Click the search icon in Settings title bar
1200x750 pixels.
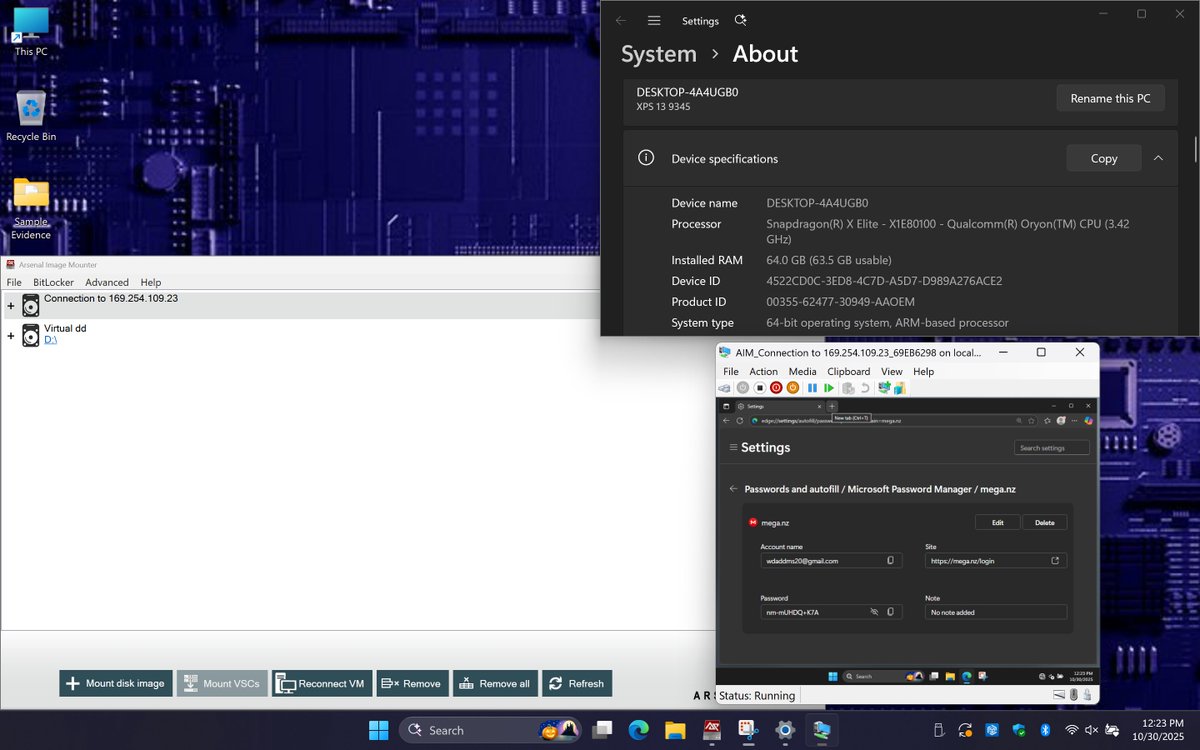pos(740,20)
